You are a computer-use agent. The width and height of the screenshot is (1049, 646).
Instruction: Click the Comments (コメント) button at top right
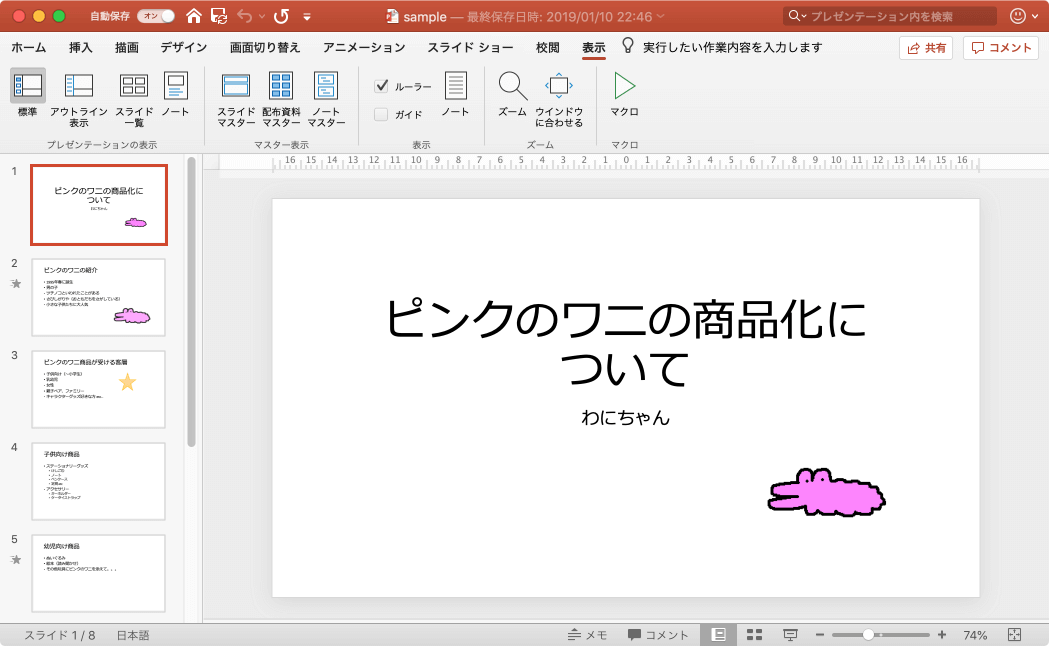click(x=1000, y=48)
